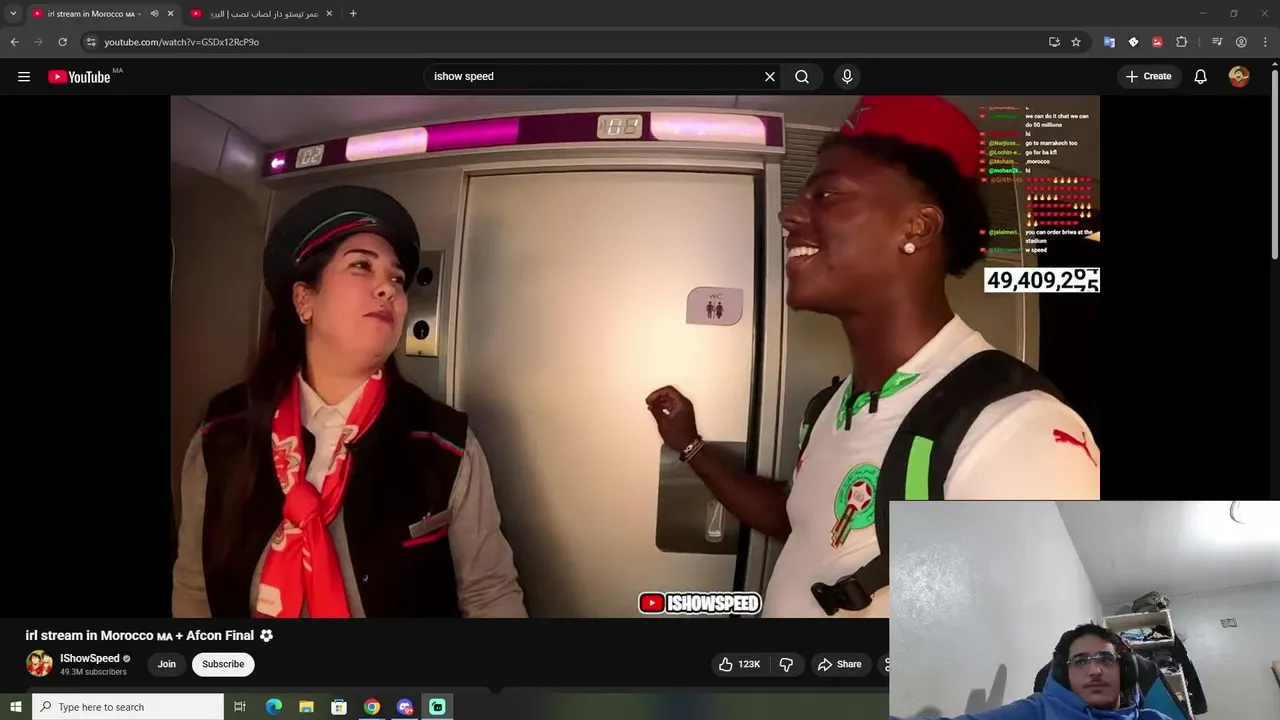Share the video
1280x720 pixels.
click(x=839, y=664)
